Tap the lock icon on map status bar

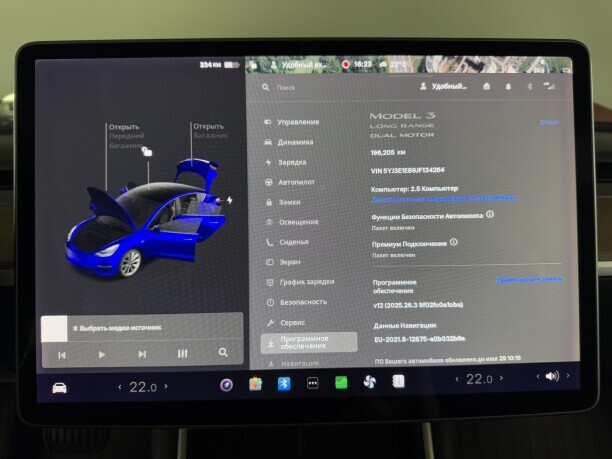pyautogui.click(x=253, y=65)
